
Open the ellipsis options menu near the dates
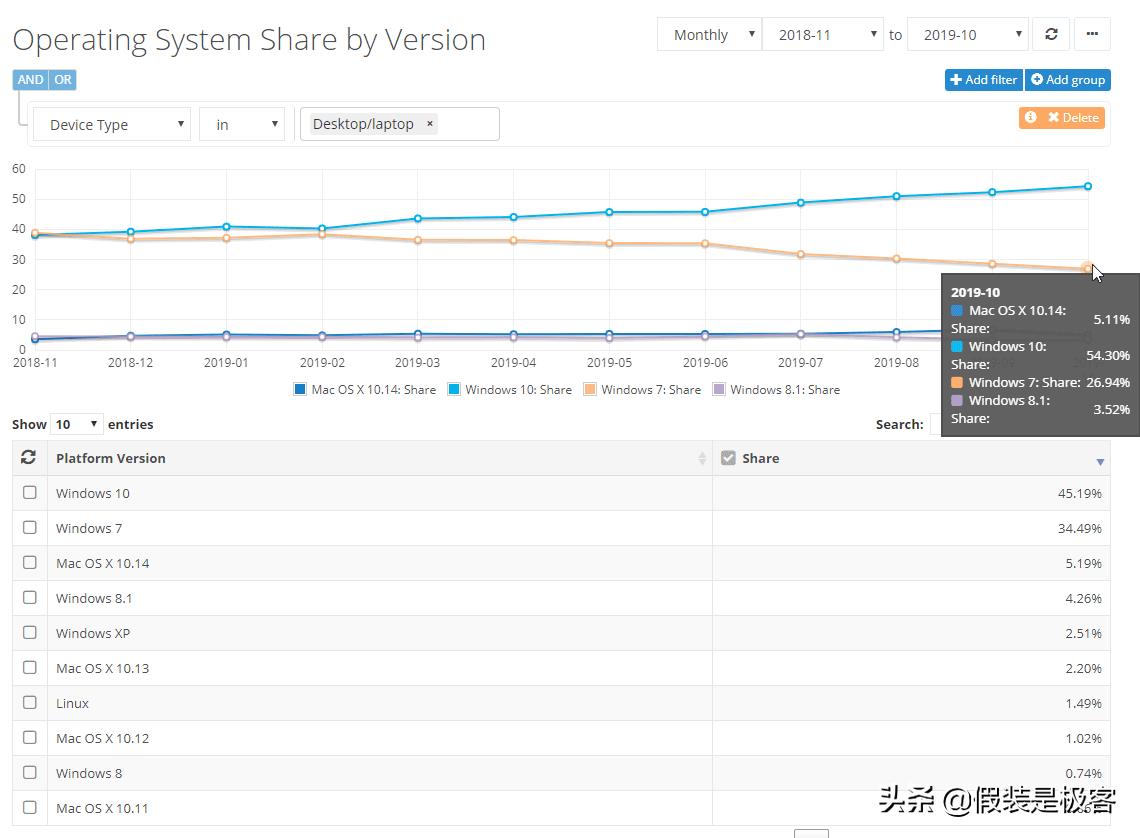(x=1092, y=33)
